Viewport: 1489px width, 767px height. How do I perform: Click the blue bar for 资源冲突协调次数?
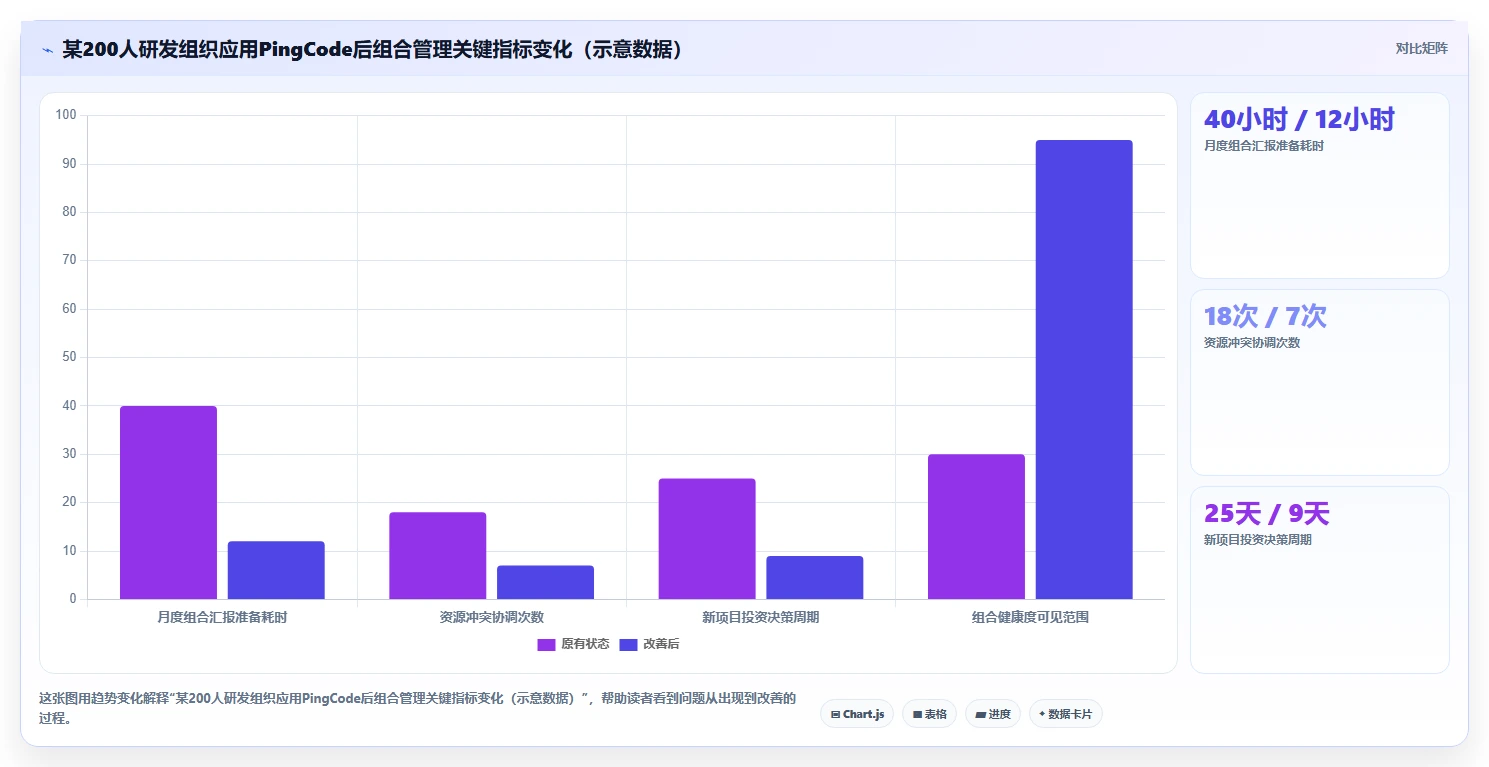point(545,582)
